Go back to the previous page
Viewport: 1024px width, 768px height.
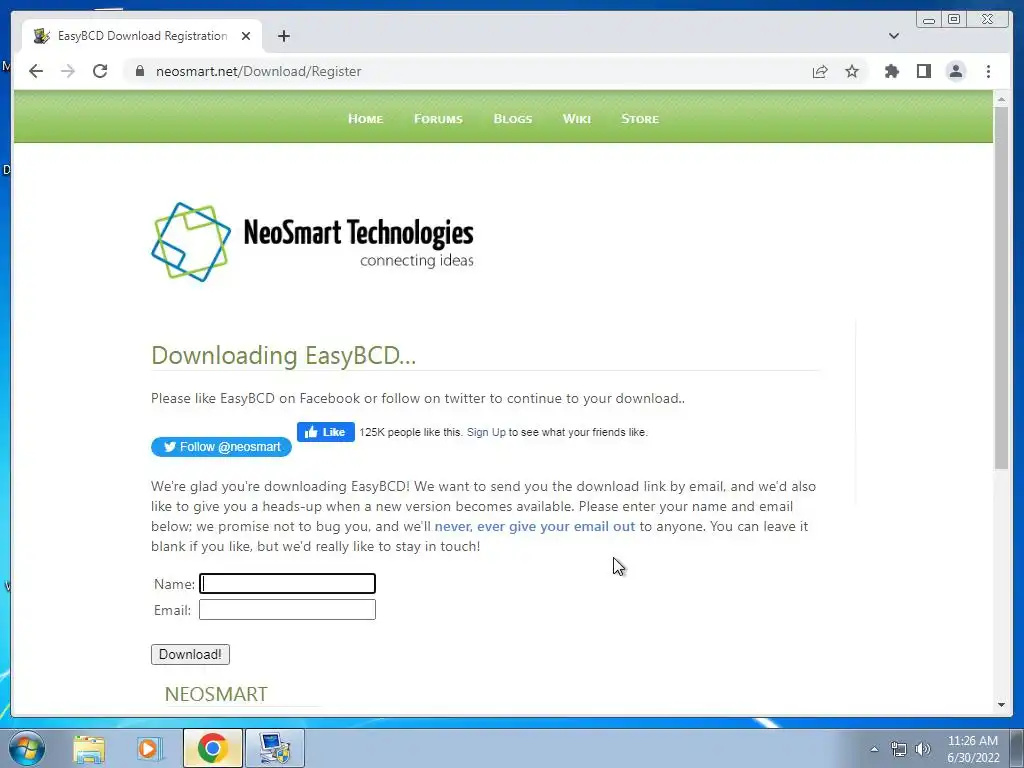(36, 71)
